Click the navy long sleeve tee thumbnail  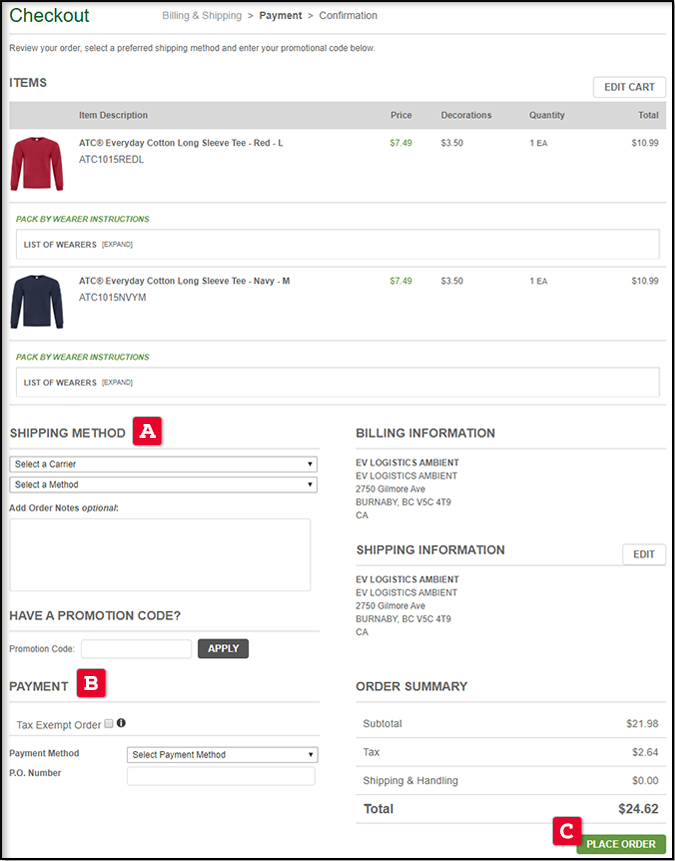pyautogui.click(x=37, y=301)
